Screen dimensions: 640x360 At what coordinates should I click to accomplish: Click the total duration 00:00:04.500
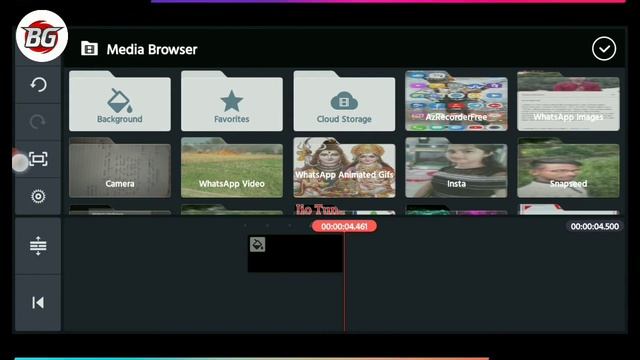pyautogui.click(x=595, y=226)
